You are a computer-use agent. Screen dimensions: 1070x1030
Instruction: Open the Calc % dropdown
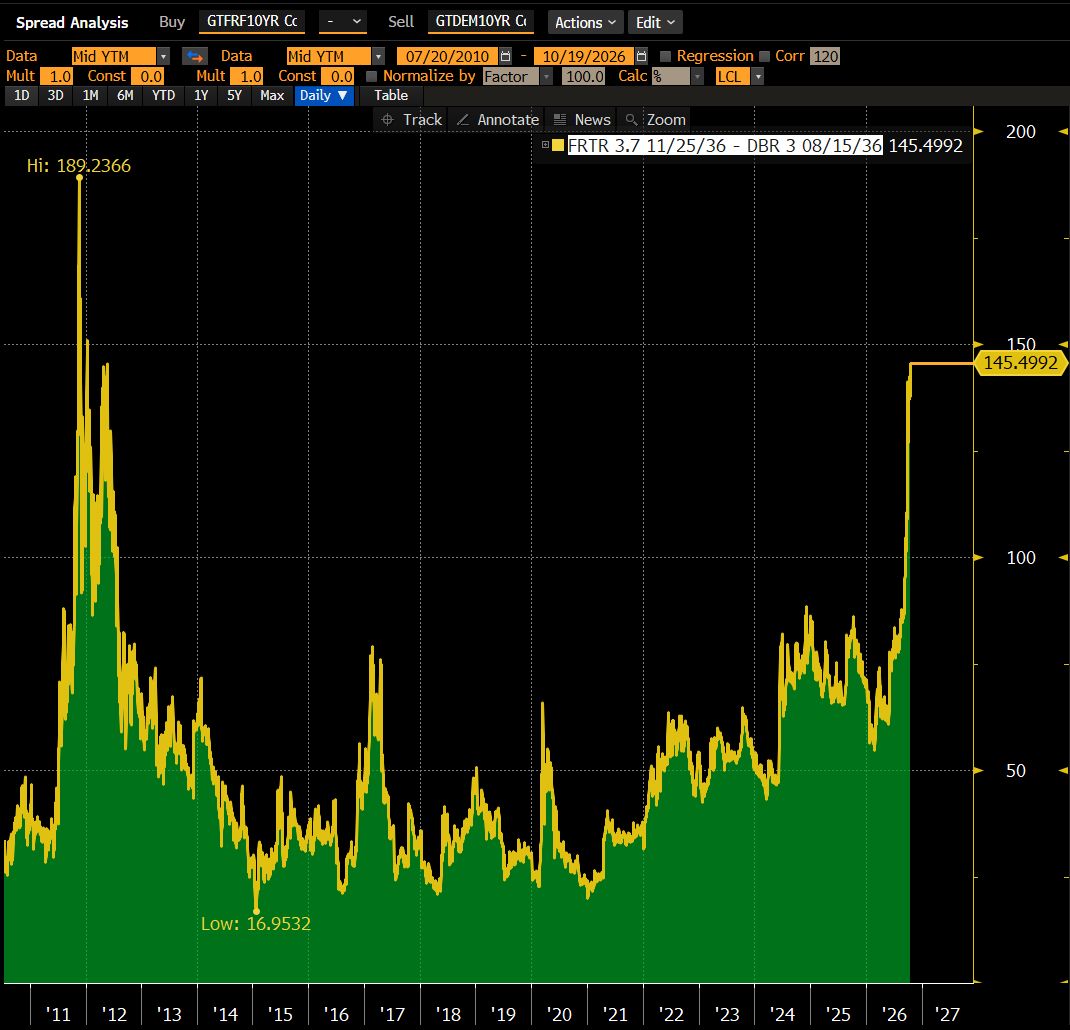(x=697, y=76)
